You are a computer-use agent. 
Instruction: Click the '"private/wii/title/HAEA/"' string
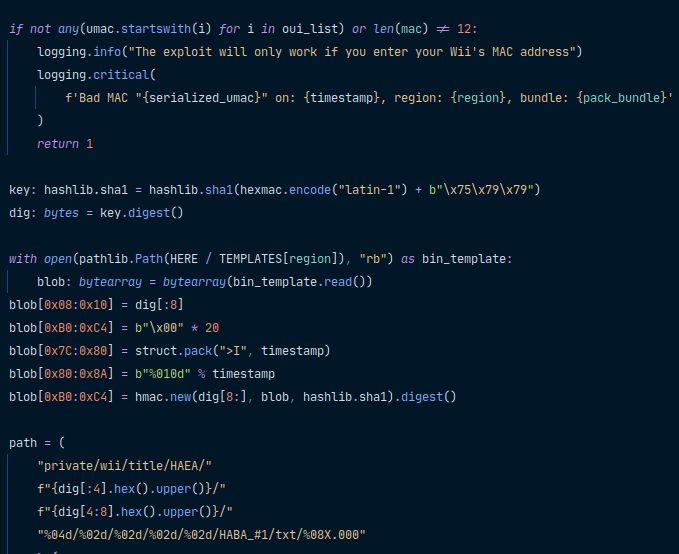(124, 466)
